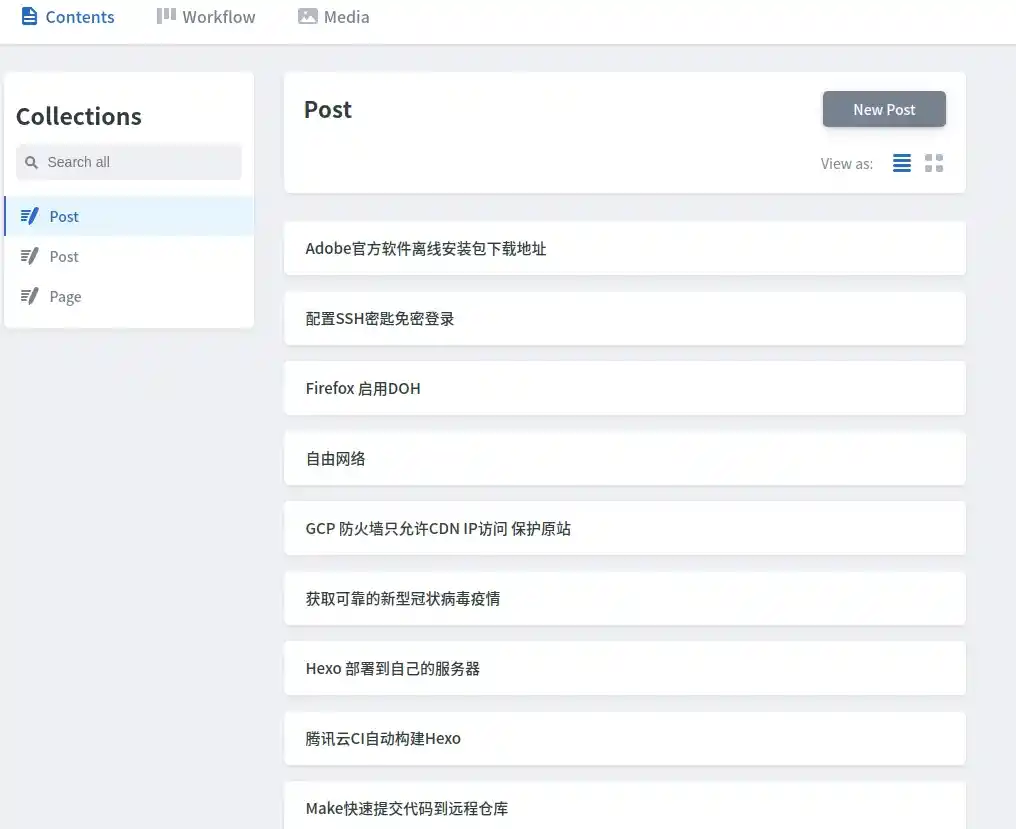Enable list view layout
The height and width of the screenshot is (829, 1016).
click(901, 162)
